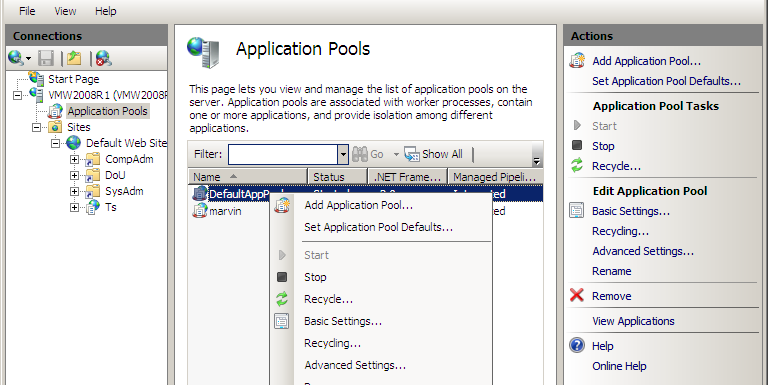This screenshot has width=768, height=385.
Task: Sort by the Status column header
Action: click(337, 177)
